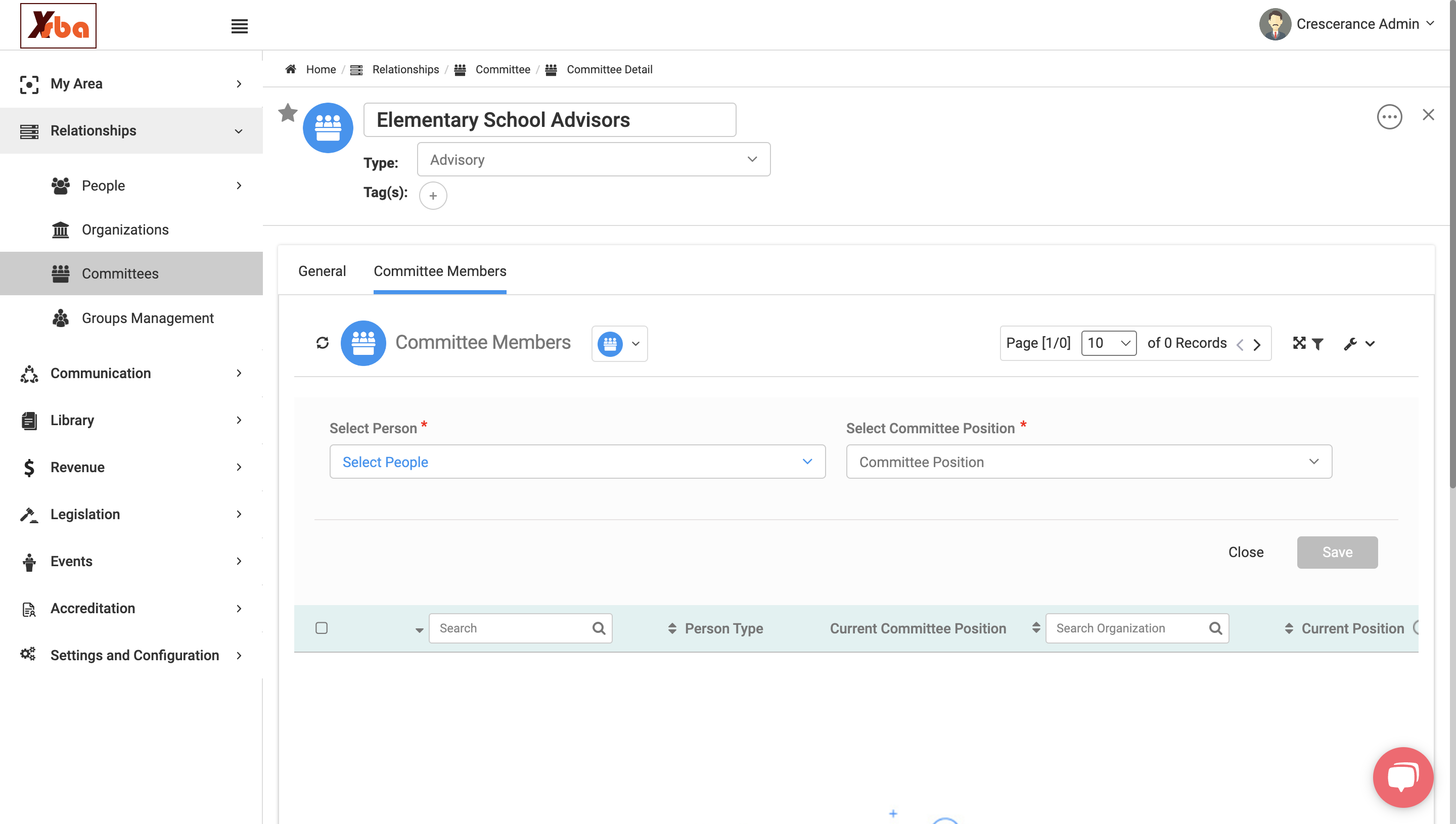
Task: Expand the grid to full screen
Action: (1299, 343)
